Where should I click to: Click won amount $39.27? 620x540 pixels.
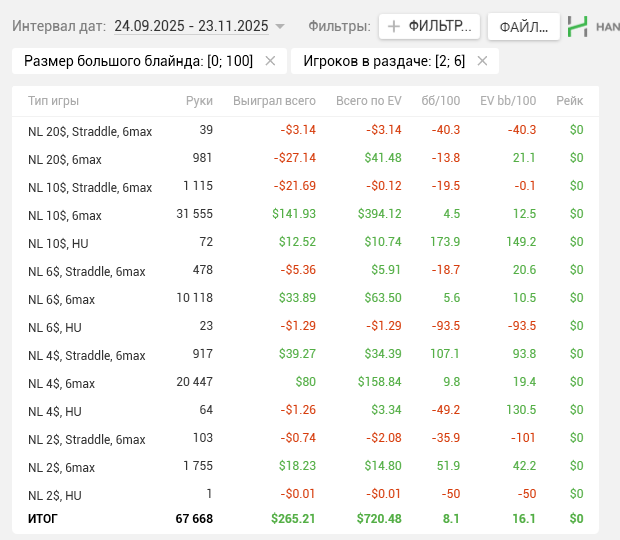coord(297,354)
